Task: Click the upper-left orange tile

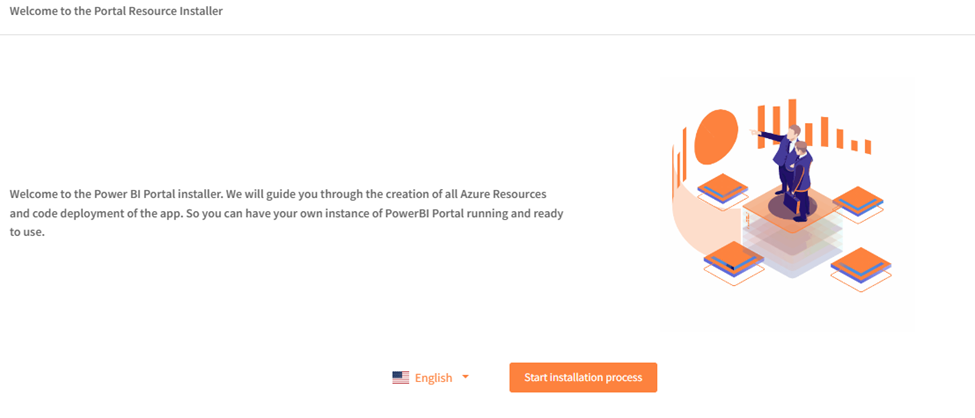Action: pos(725,186)
